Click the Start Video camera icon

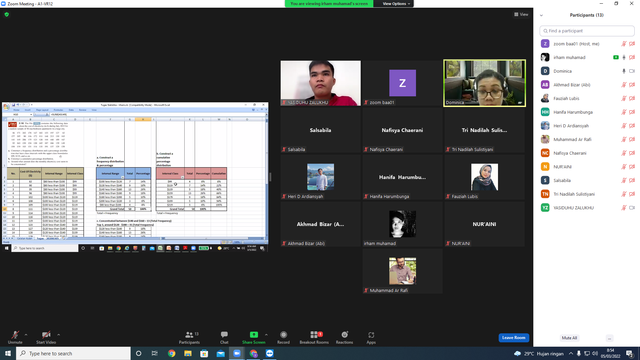(x=46, y=335)
